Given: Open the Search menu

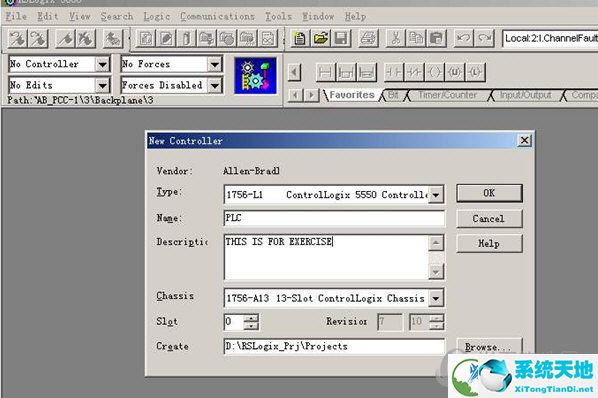Looking at the screenshot, I should pyautogui.click(x=117, y=16).
